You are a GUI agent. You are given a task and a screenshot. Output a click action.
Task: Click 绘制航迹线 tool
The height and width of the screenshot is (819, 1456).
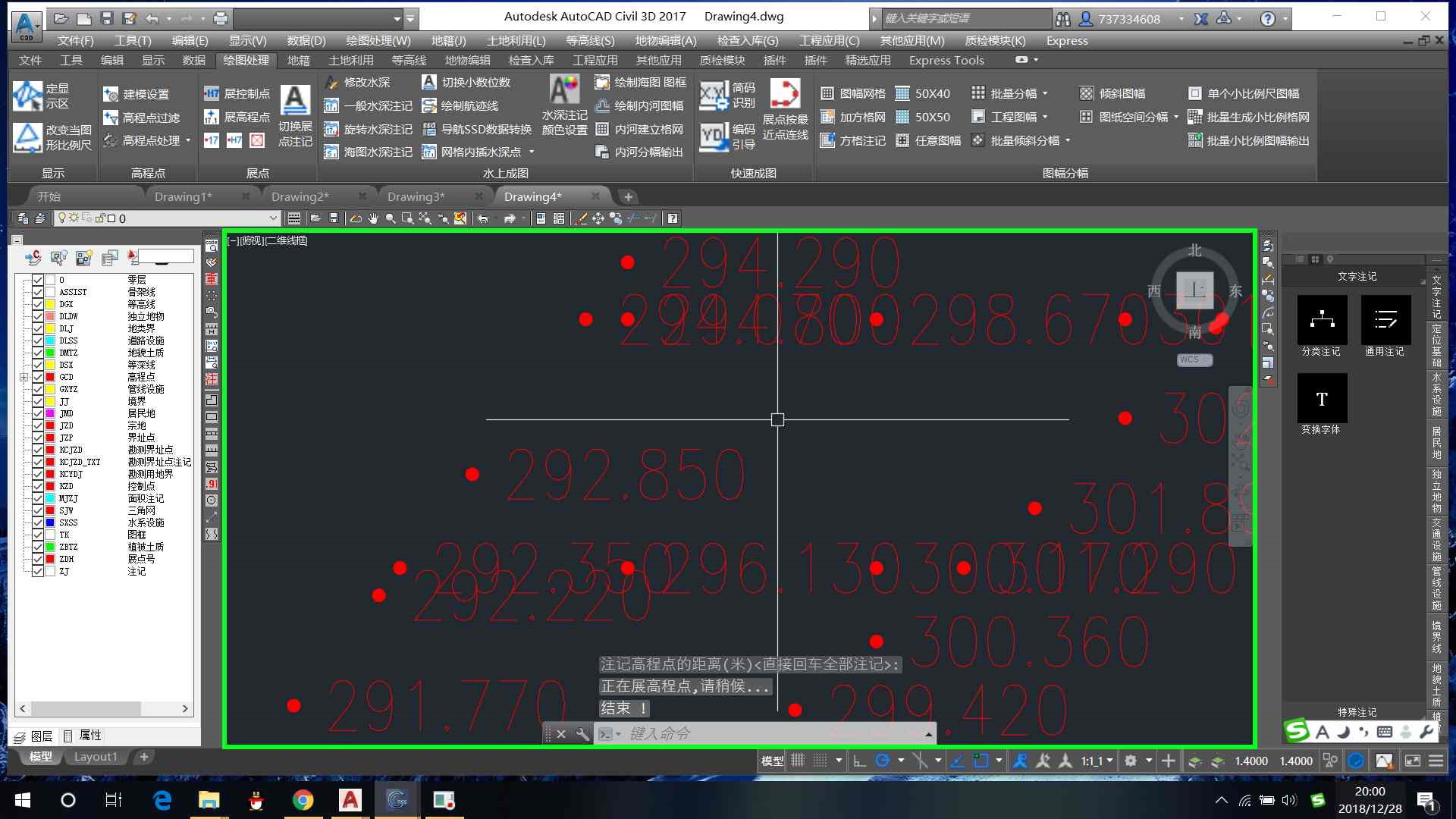click(460, 105)
